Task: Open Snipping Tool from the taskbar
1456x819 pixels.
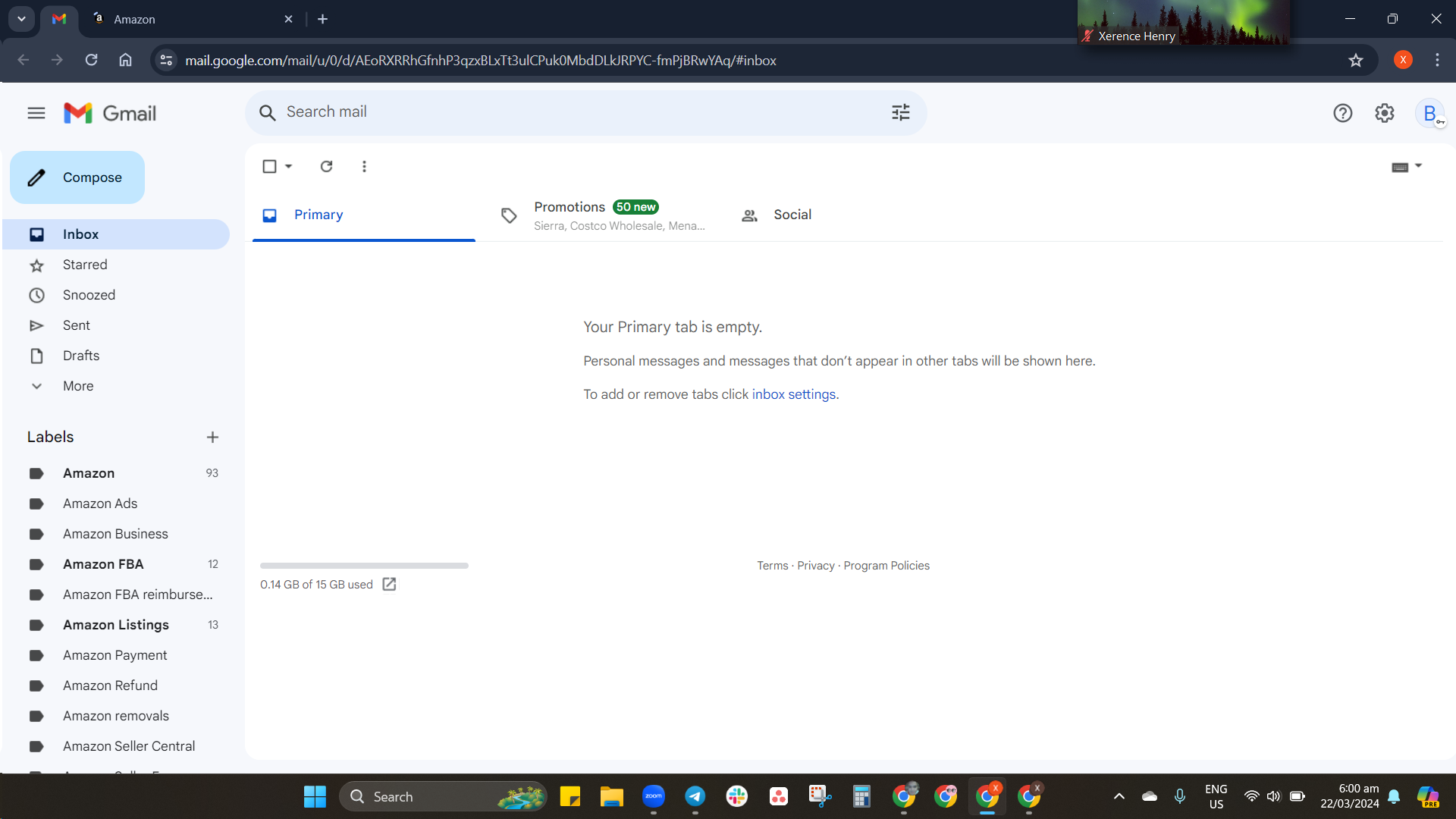Action: pos(820,796)
